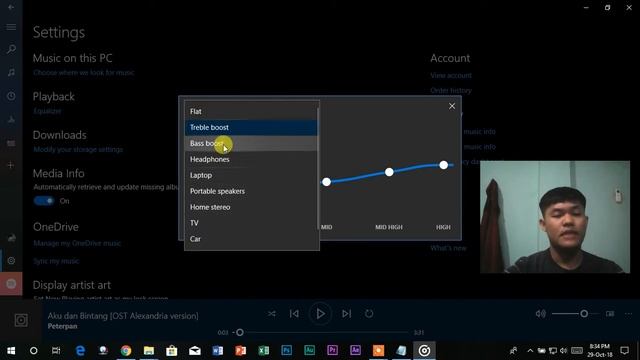Select the TV equalizer preset
640x360 pixels.
(x=251, y=223)
